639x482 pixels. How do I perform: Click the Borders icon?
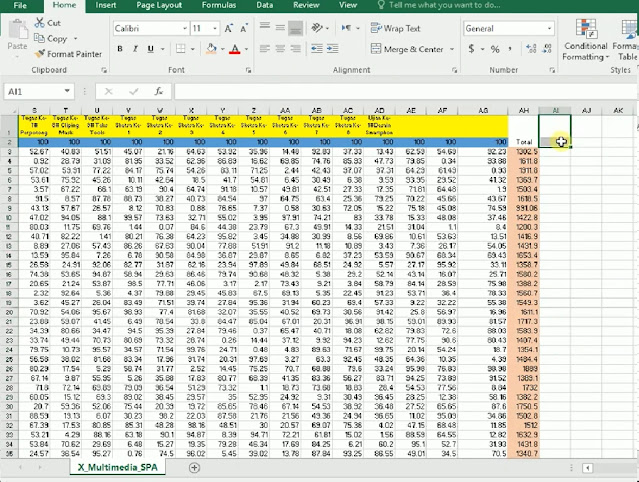pyautogui.click(x=181, y=49)
